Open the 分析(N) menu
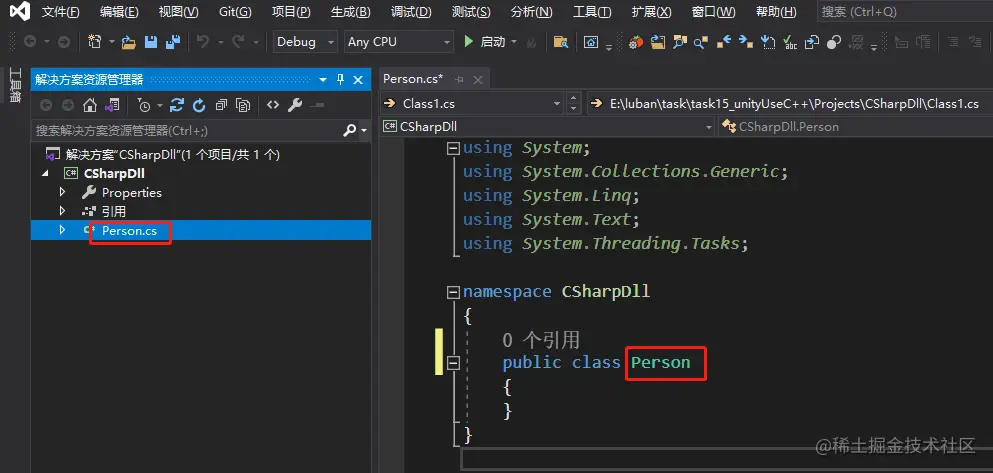 click(x=531, y=12)
